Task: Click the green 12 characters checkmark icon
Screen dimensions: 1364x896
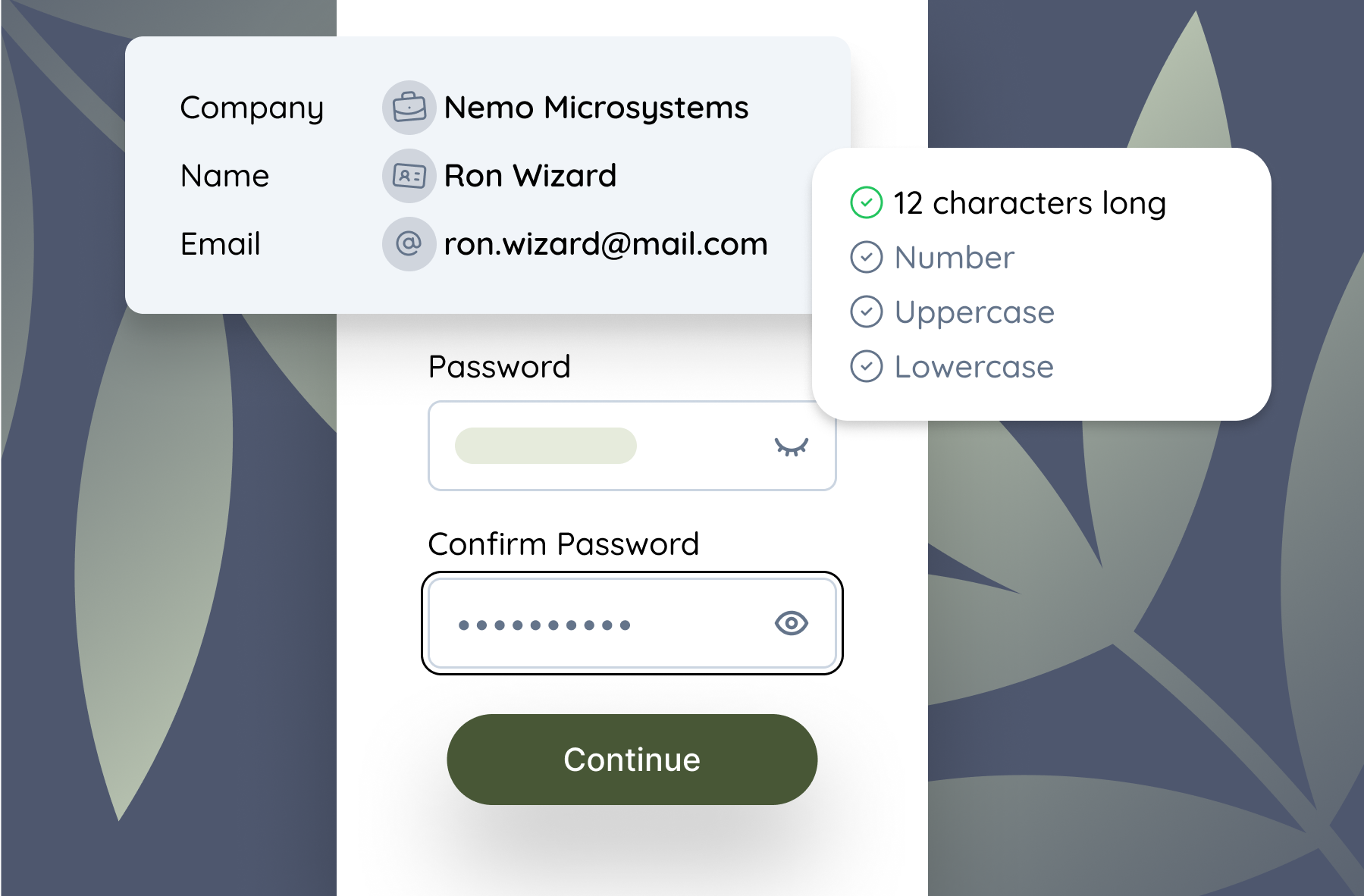Action: coord(866,203)
